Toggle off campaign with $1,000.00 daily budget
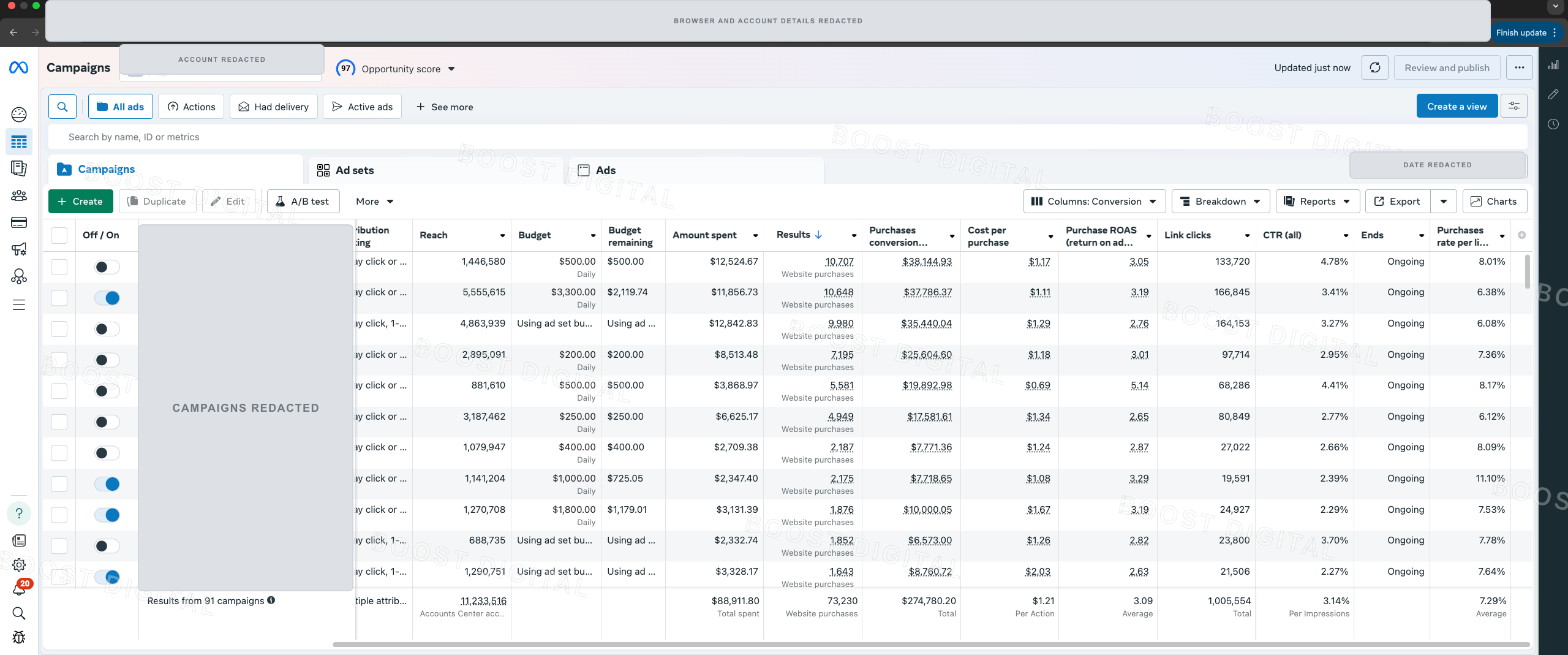The width and height of the screenshot is (1568, 655). 107,484
